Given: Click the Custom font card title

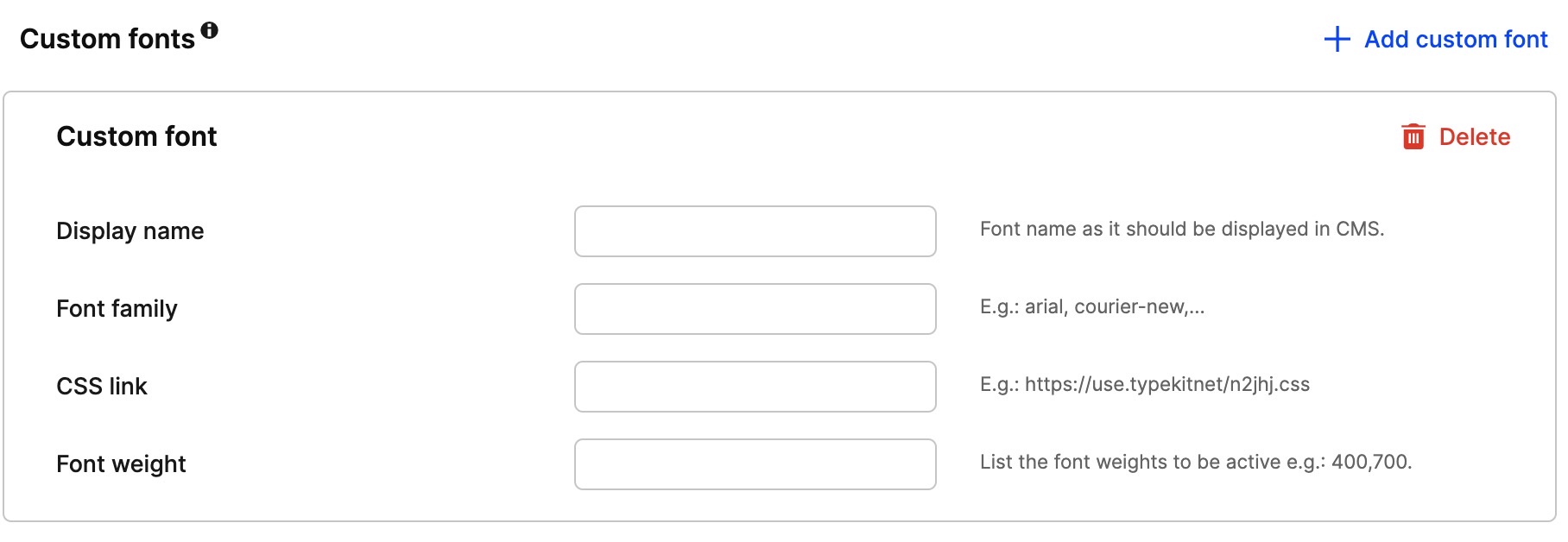Looking at the screenshot, I should pyautogui.click(x=136, y=136).
